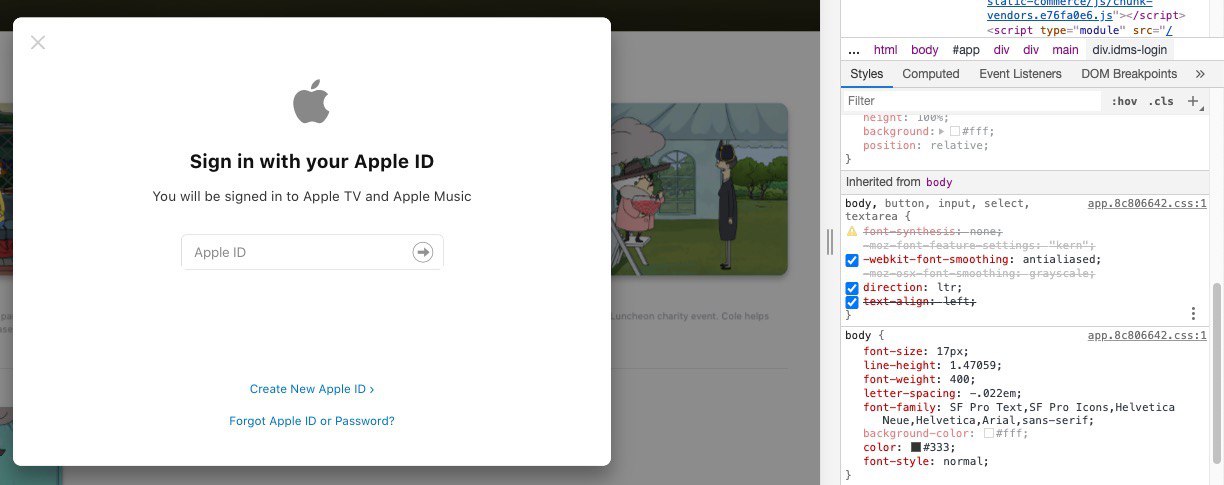Open app.8c806642.css:1 link for textarea rule

pyautogui.click(x=1147, y=204)
